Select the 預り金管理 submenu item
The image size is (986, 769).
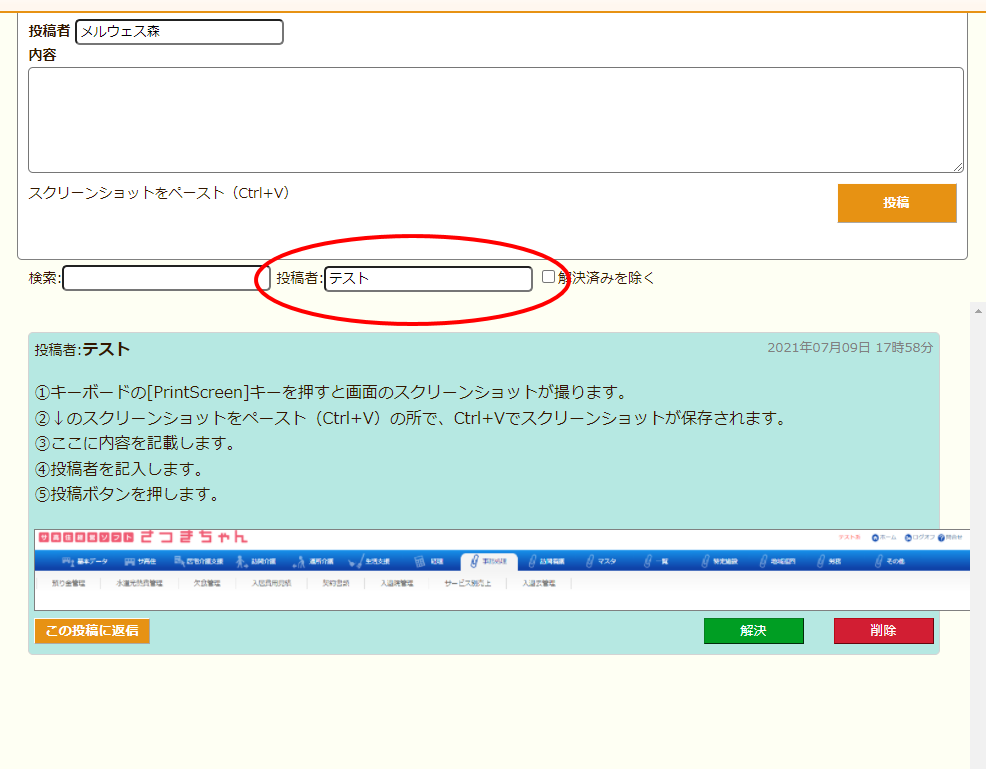(x=68, y=583)
